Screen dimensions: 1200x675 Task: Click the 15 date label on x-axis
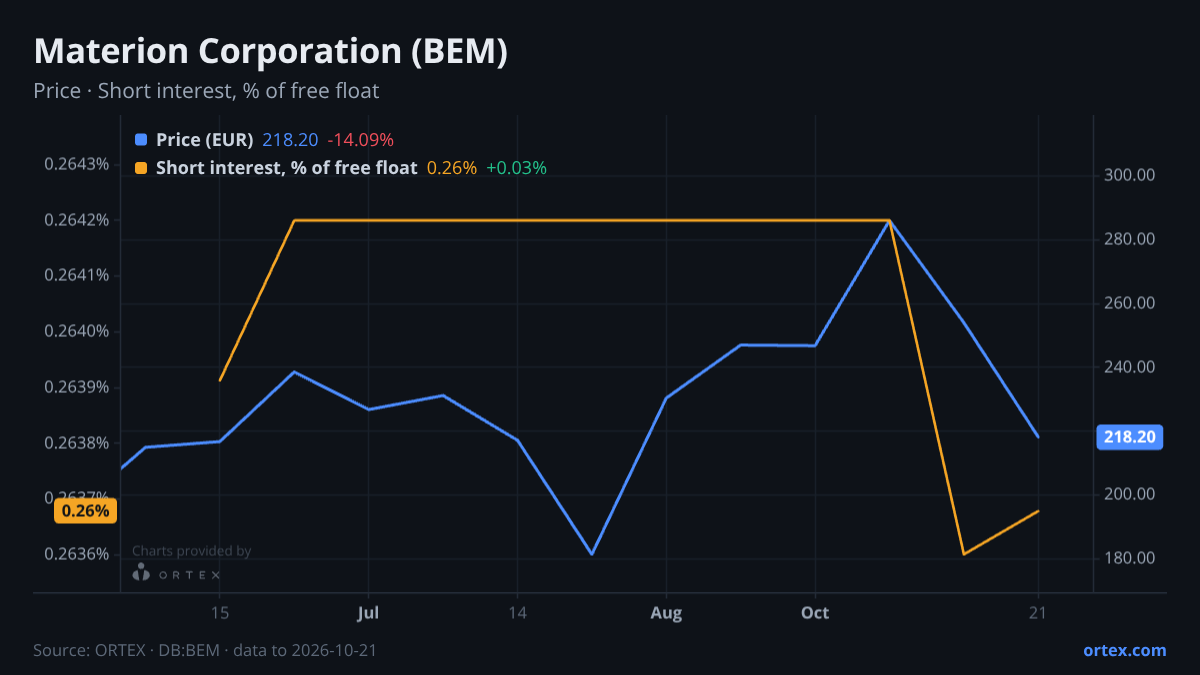point(219,613)
